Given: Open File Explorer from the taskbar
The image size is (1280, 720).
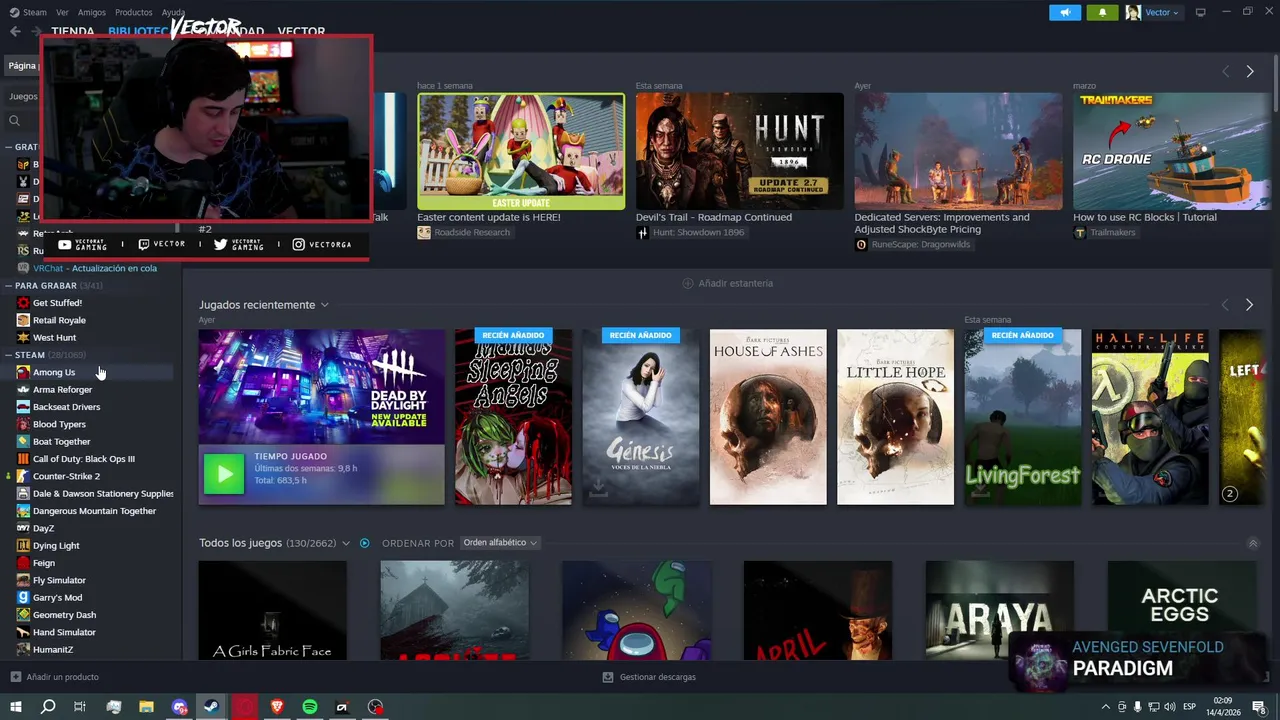Looking at the screenshot, I should [147, 707].
